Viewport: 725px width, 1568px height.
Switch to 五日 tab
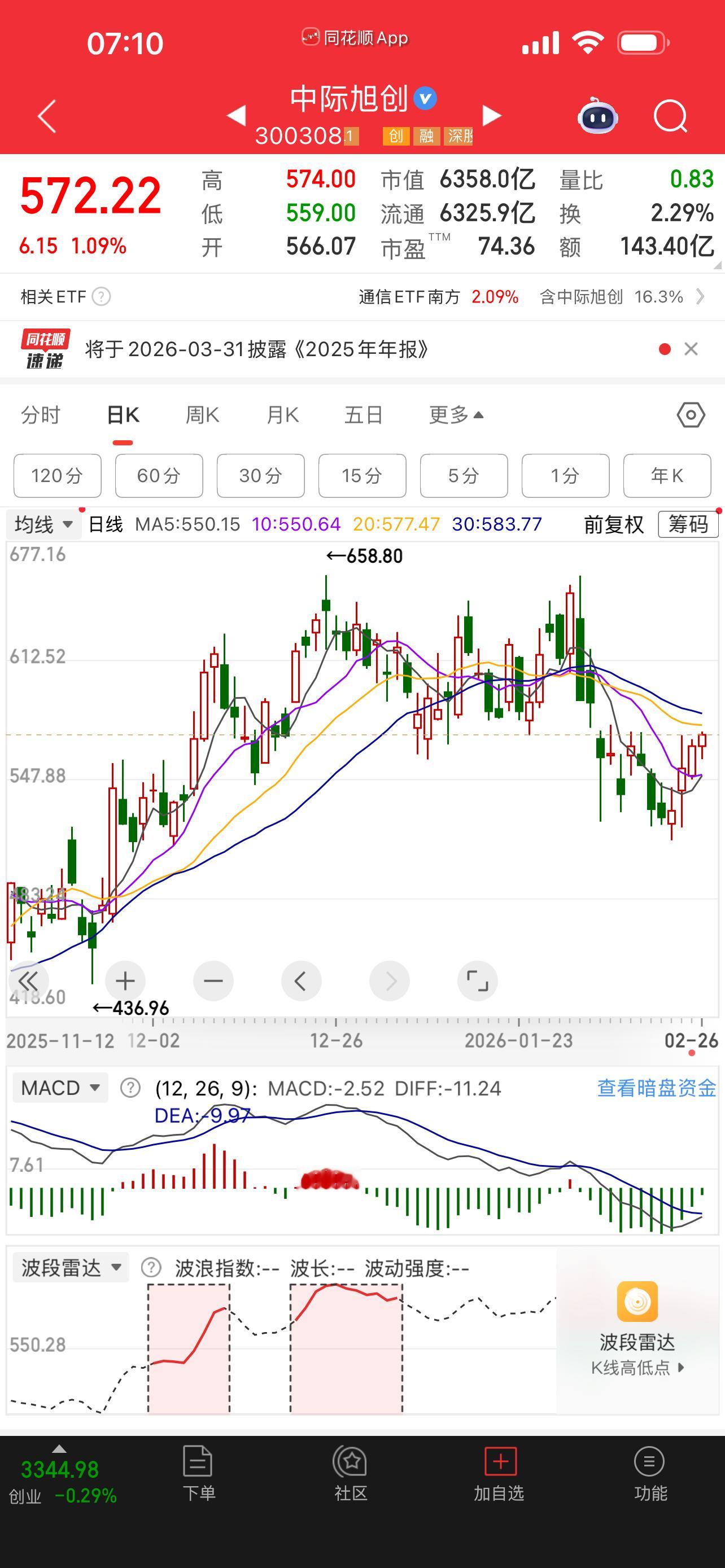(x=364, y=415)
